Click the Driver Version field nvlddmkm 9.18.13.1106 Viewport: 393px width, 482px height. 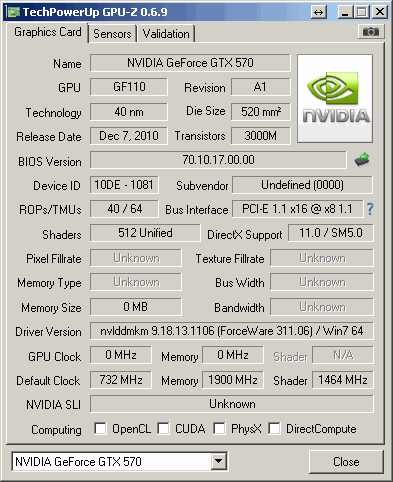tap(232, 331)
